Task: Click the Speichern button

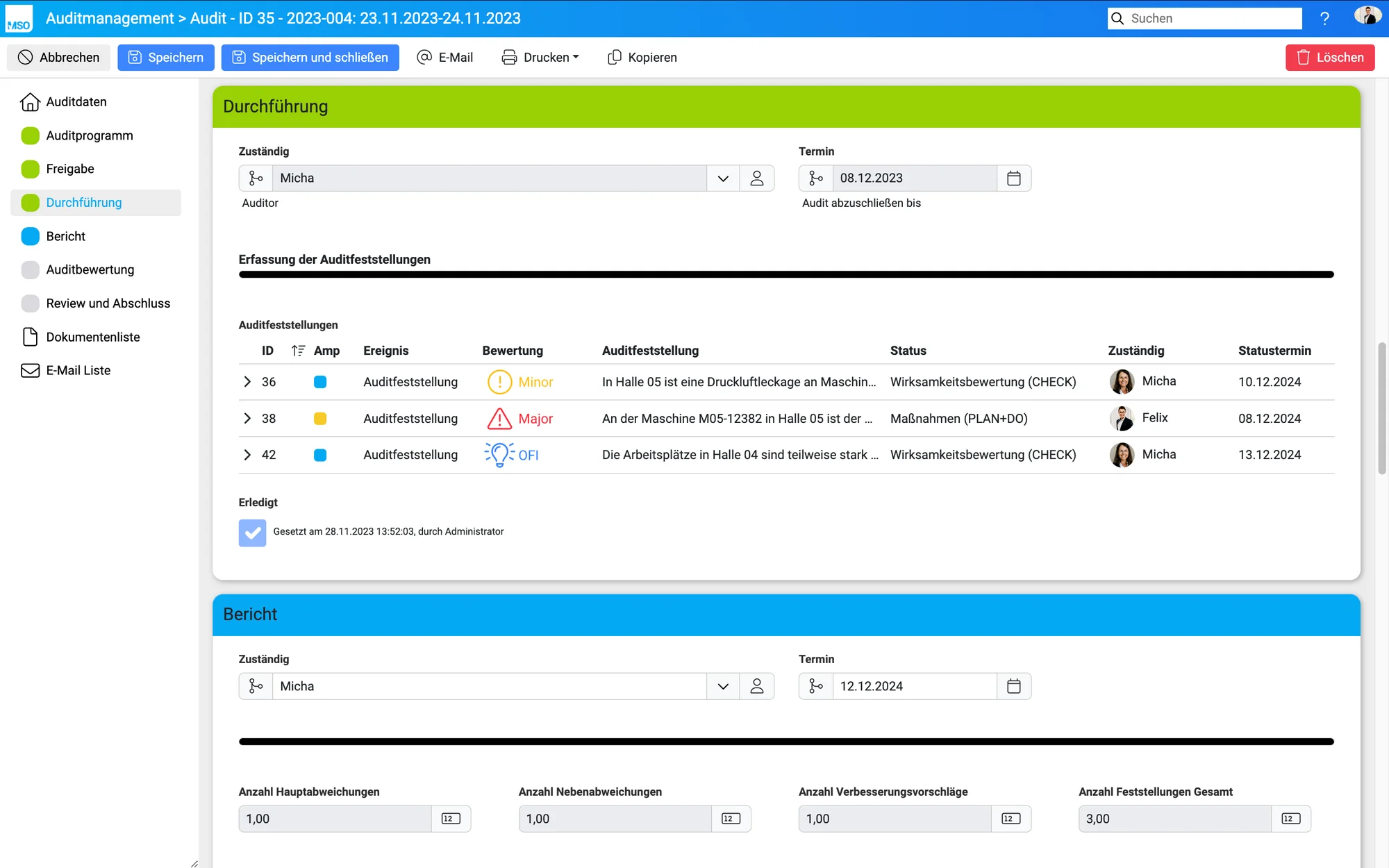Action: [x=166, y=58]
